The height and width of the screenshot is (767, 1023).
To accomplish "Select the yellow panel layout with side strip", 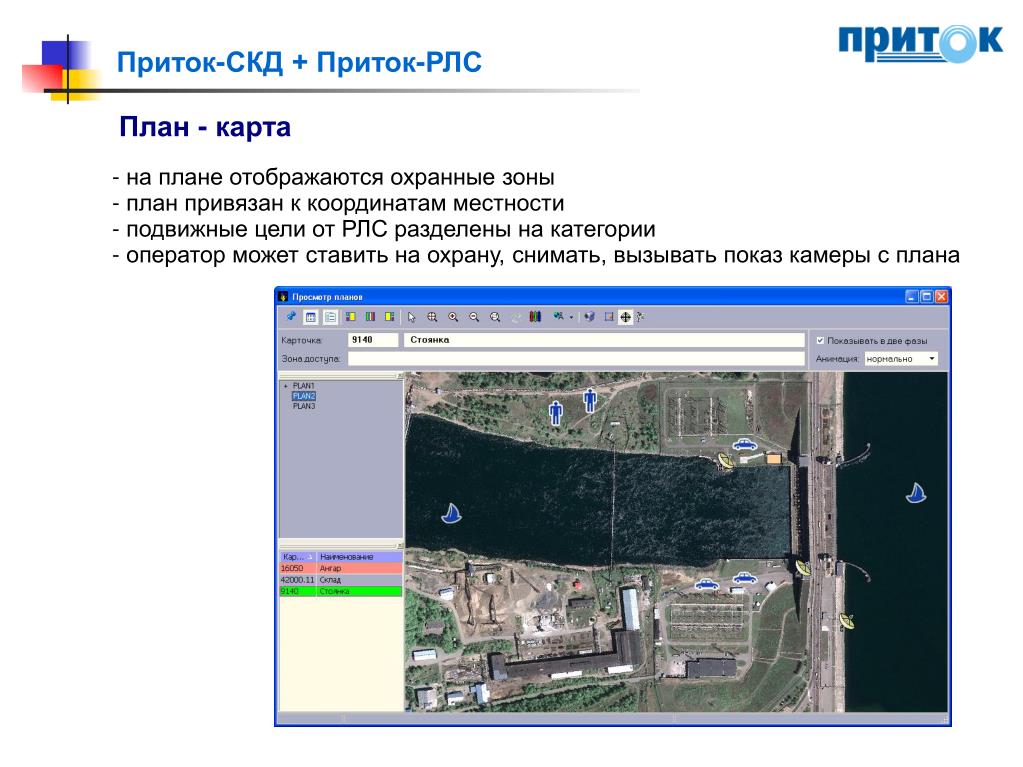I will tap(389, 317).
